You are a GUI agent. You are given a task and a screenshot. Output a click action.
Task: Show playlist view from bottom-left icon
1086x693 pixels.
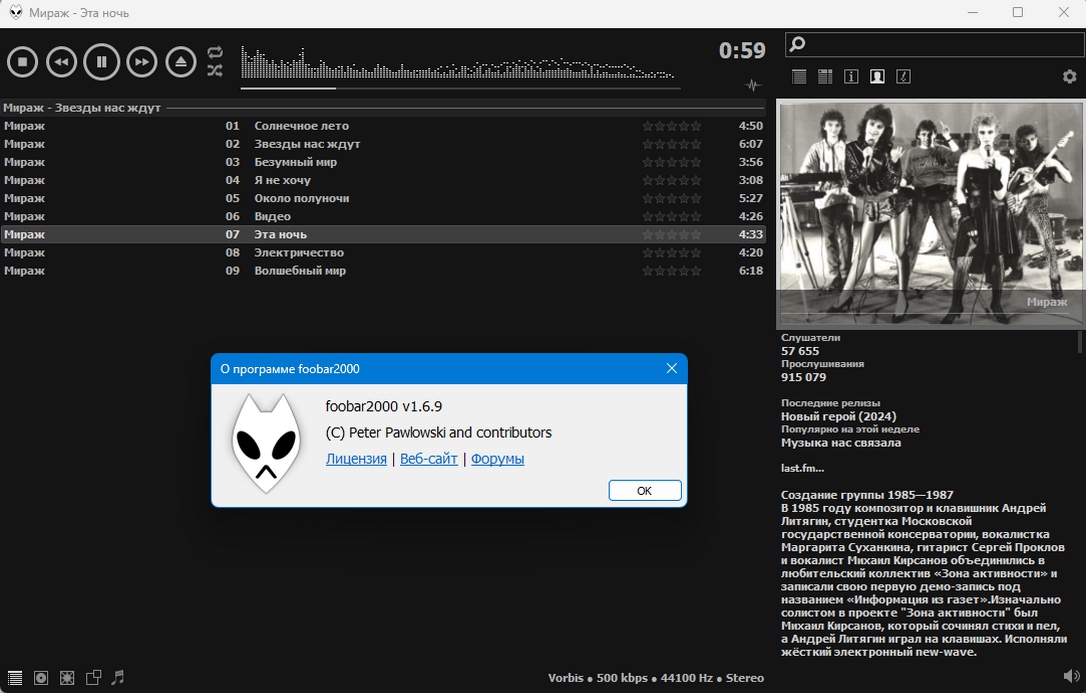pos(15,678)
